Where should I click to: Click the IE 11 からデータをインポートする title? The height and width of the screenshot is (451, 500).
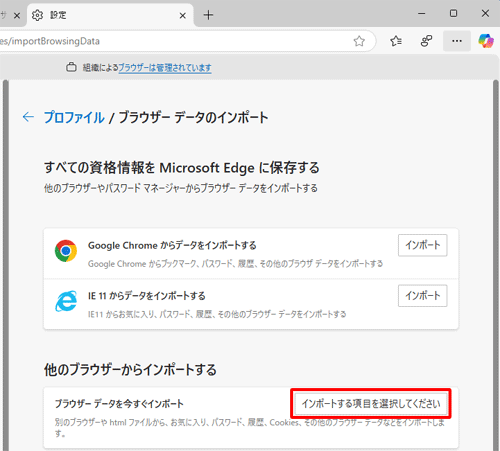click(x=147, y=296)
